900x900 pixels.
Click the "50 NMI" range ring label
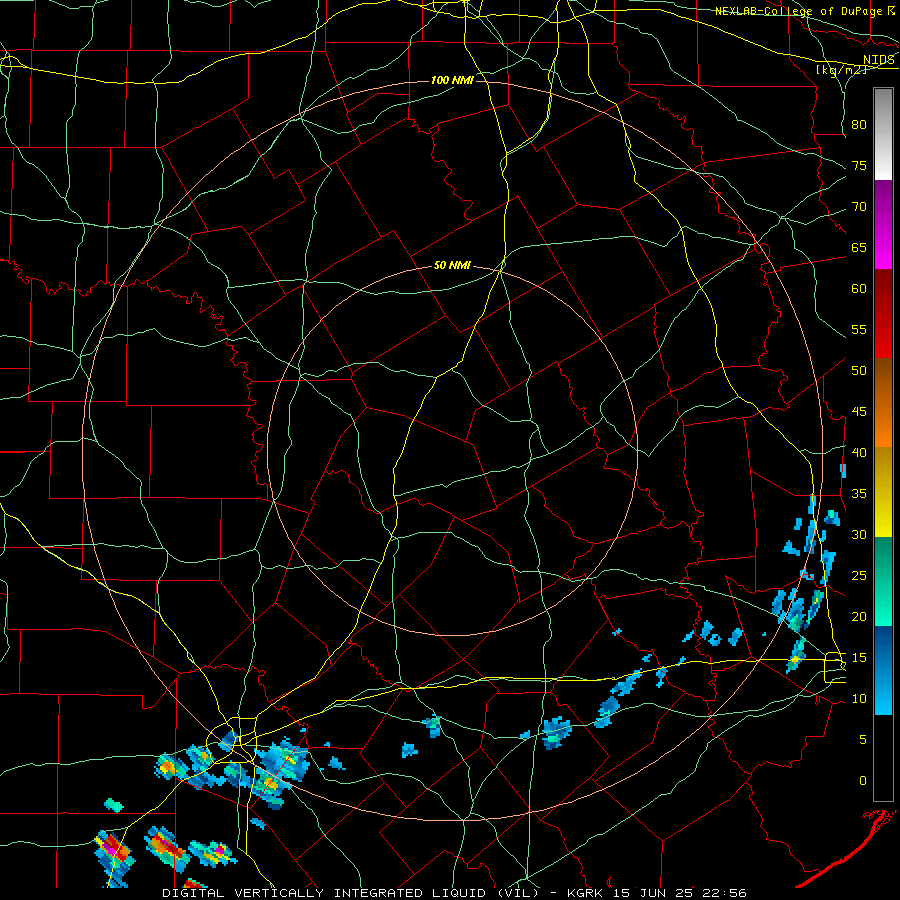(452, 265)
